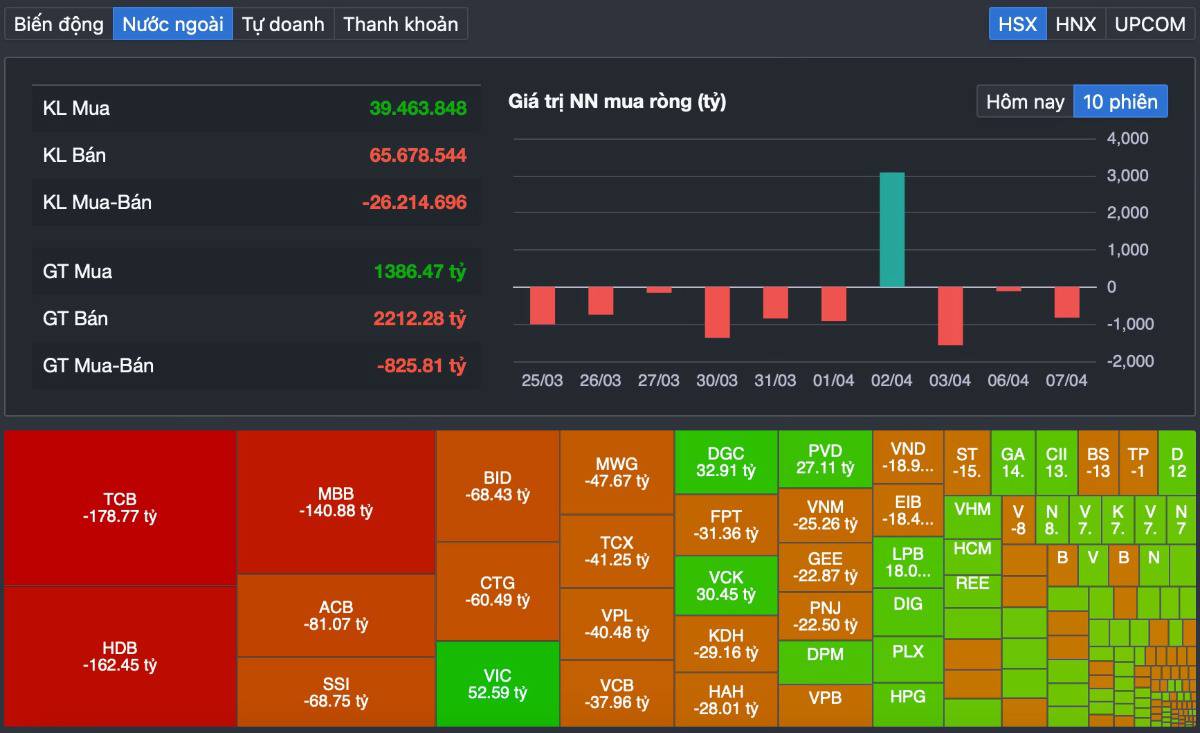Select the green DPM tile
Viewport: 1200px width, 733px height.
point(825,662)
